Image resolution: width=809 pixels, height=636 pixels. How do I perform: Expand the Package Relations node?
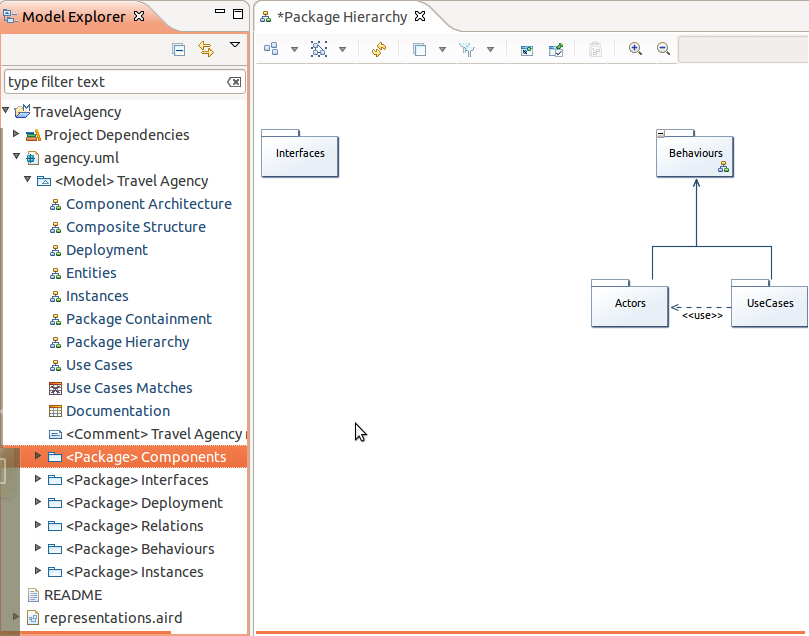pyautogui.click(x=38, y=525)
